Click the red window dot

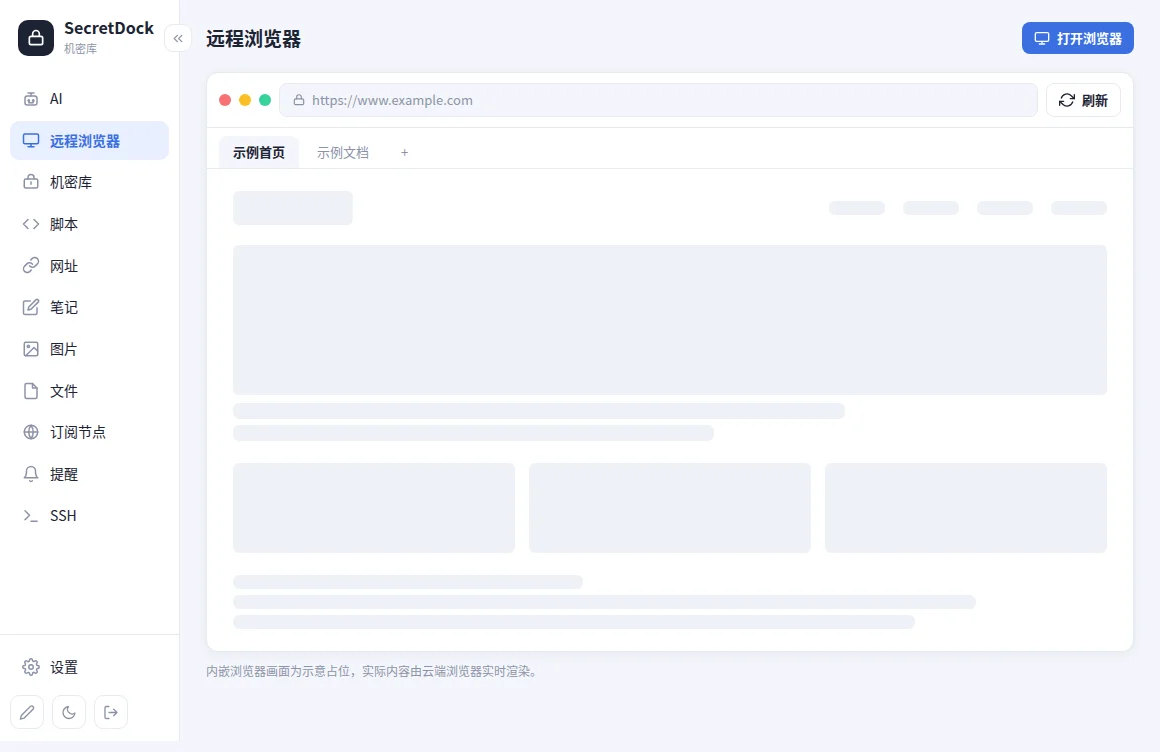tap(225, 100)
